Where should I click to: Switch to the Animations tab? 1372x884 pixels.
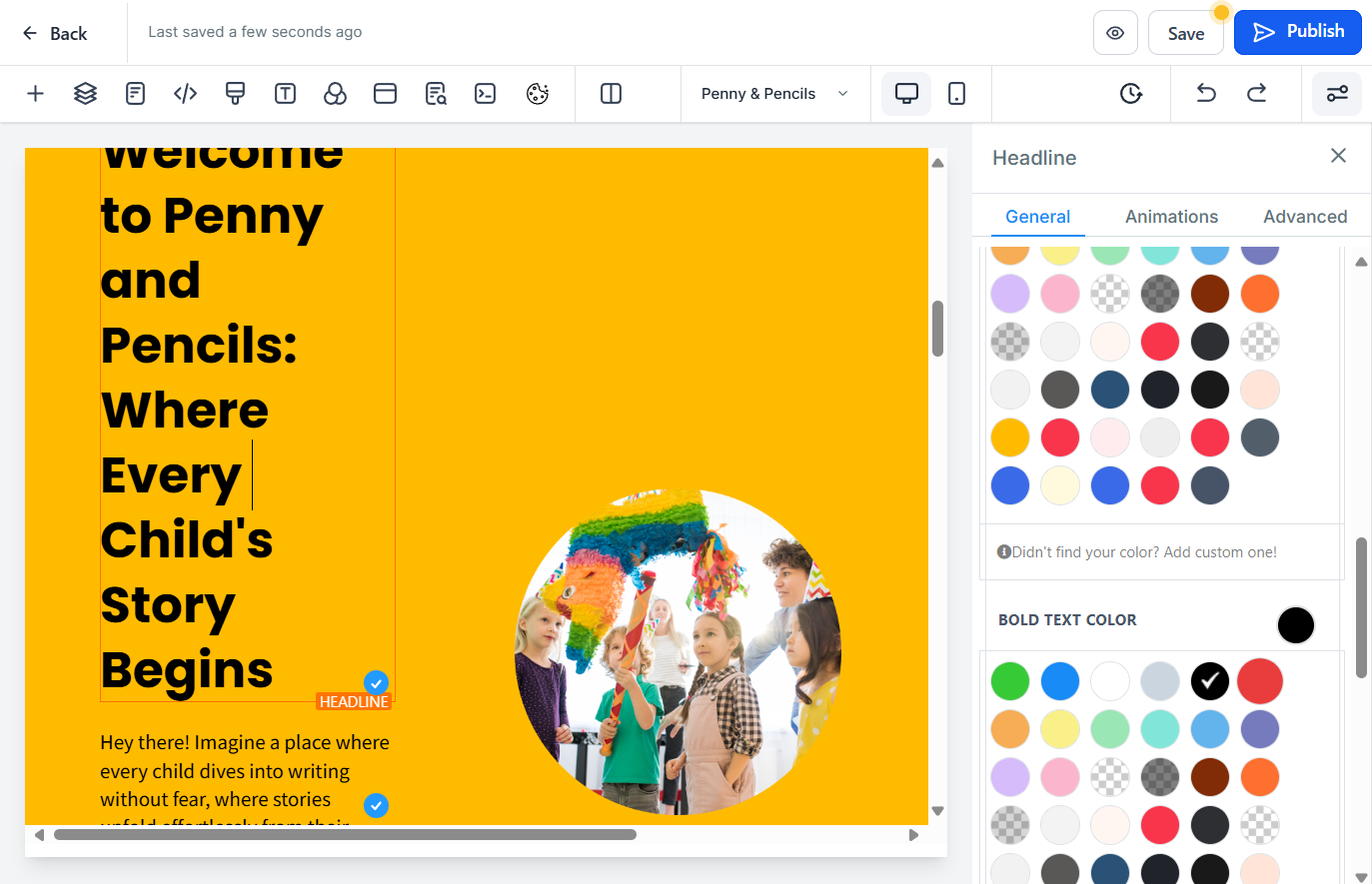coord(1171,217)
